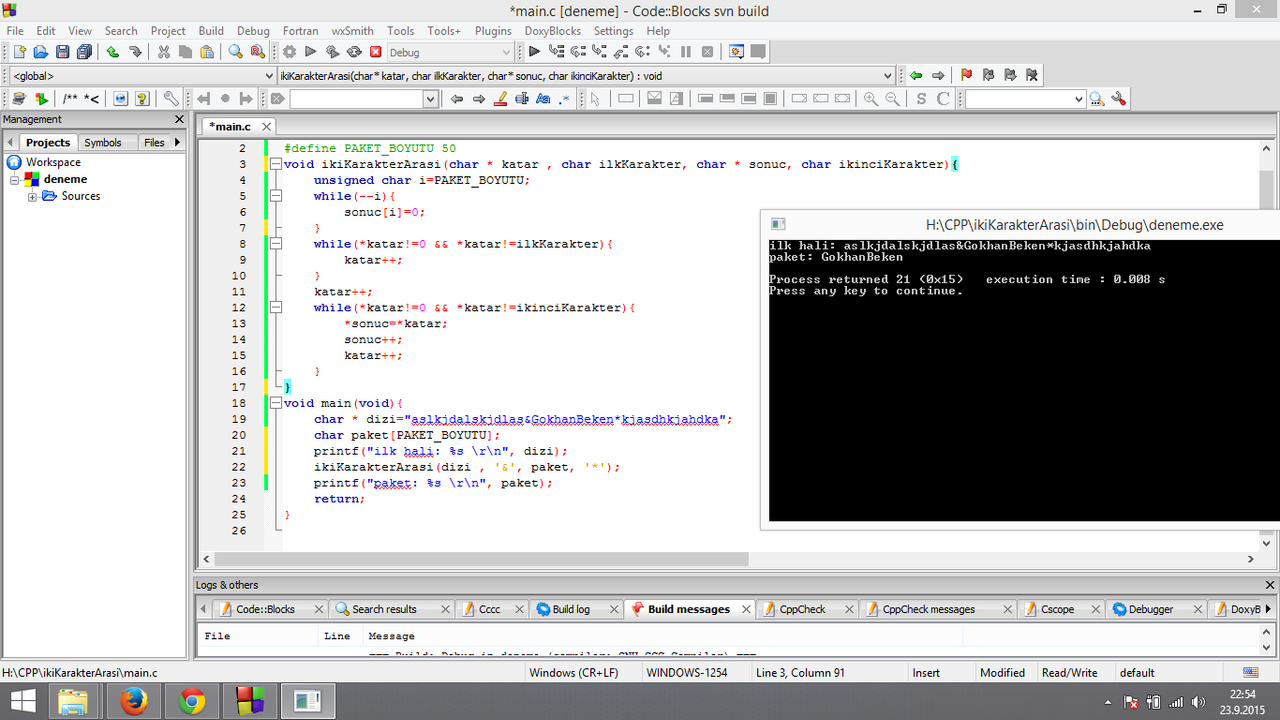Run the program with the green play icon
The height and width of the screenshot is (720, 1280).
pos(311,52)
